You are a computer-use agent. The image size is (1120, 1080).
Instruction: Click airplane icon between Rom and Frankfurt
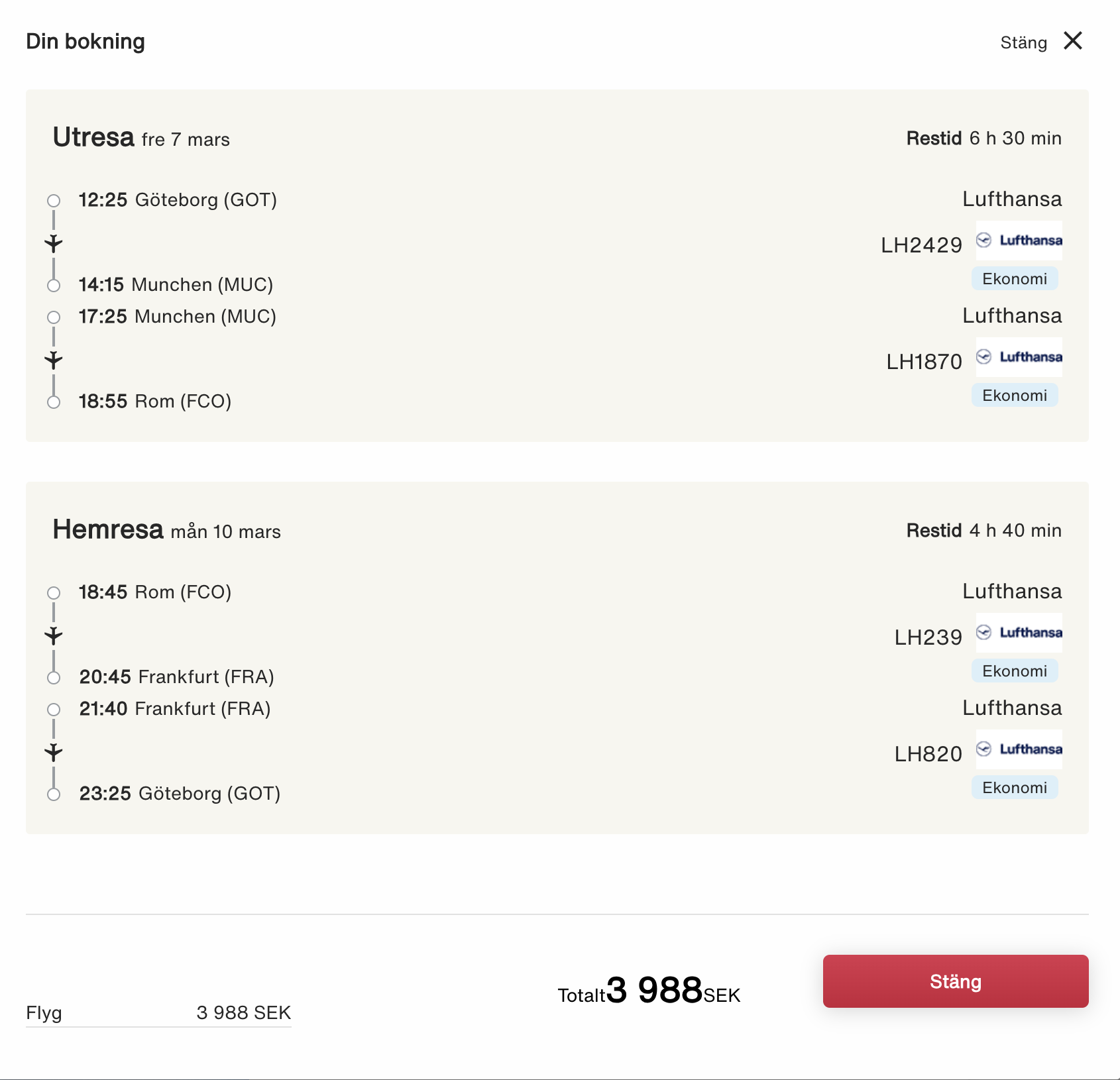[x=54, y=635]
